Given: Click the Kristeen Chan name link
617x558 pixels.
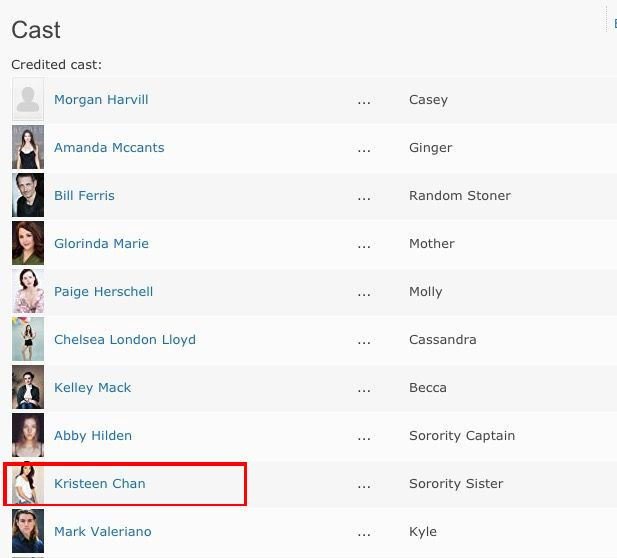Looking at the screenshot, I should coord(100,484).
